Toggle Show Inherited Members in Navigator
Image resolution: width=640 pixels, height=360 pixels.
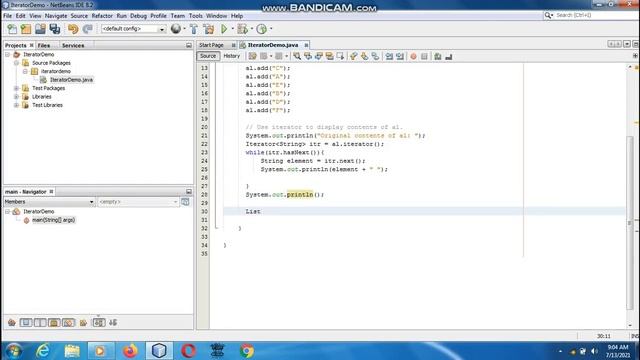(x=12, y=323)
